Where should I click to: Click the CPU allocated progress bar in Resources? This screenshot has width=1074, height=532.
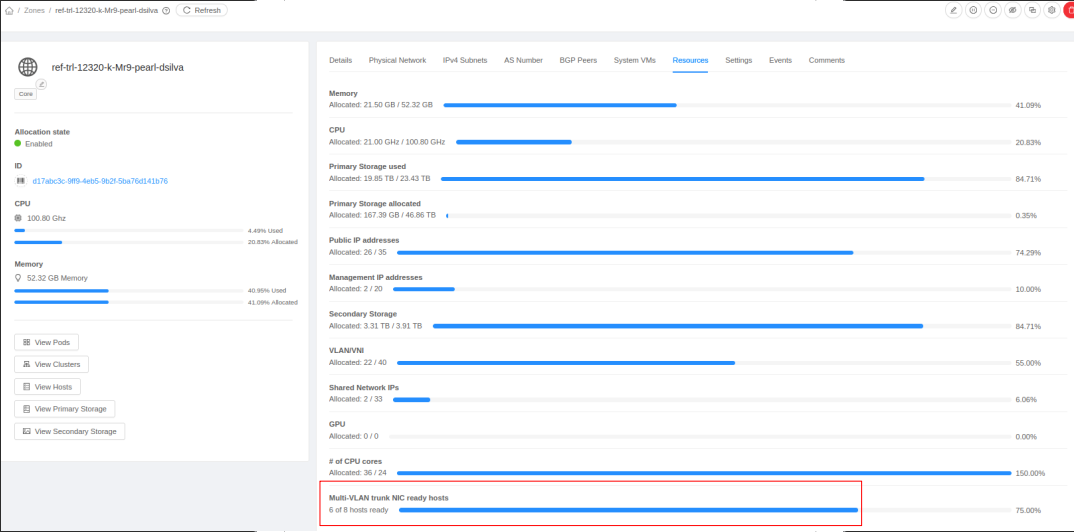point(733,142)
